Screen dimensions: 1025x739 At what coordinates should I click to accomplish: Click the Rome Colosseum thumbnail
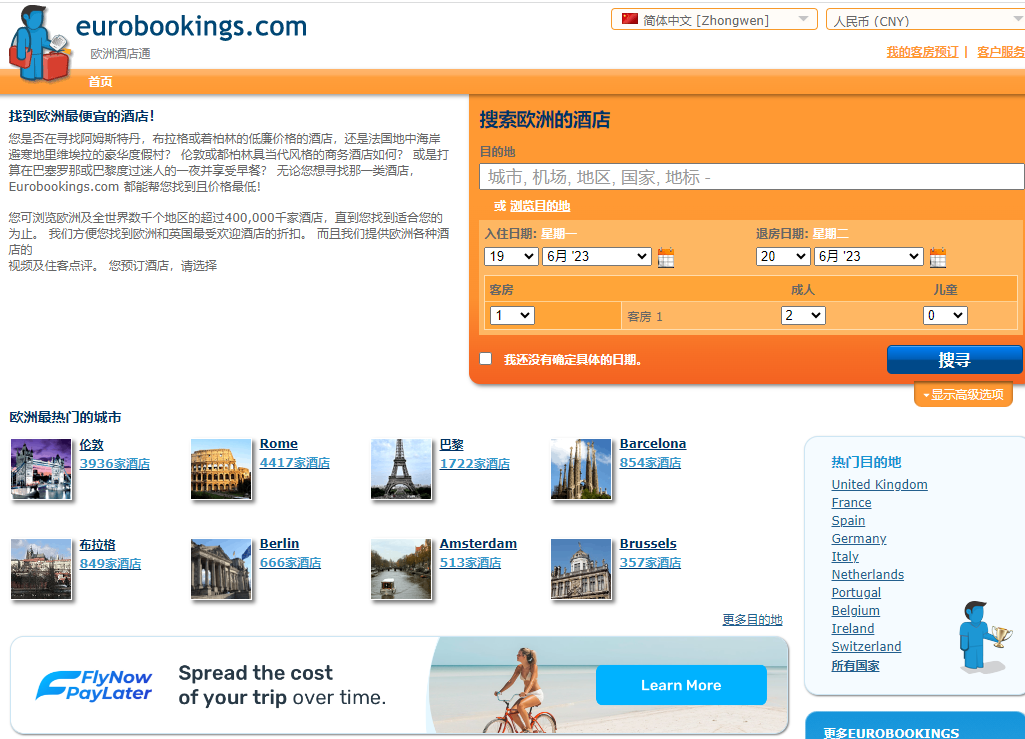(221, 468)
